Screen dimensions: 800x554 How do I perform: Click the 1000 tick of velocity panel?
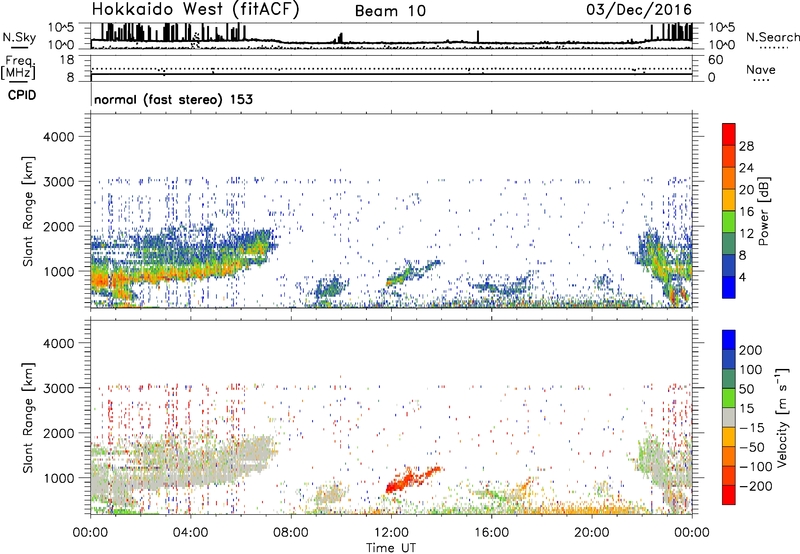tap(59, 478)
